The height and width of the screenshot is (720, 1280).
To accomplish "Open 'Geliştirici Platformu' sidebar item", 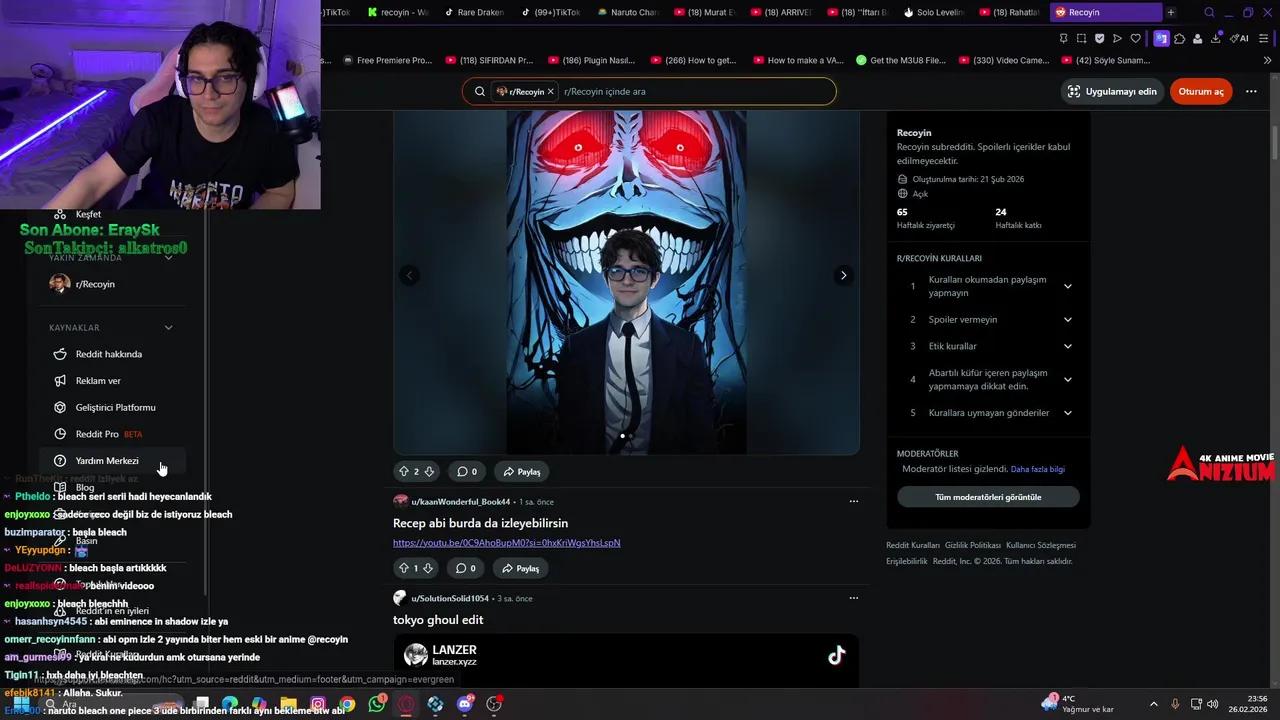I will tap(112, 407).
